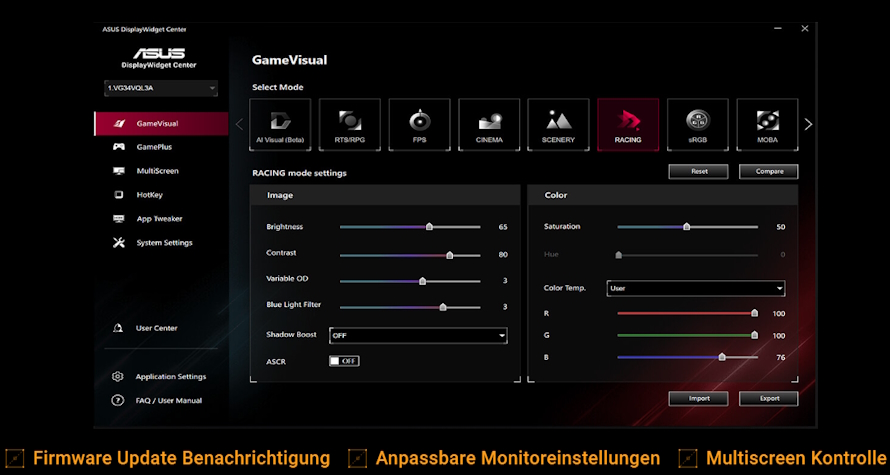Minimize the DisplayWidget Center window
The height and width of the screenshot is (475, 890).
pos(778,29)
